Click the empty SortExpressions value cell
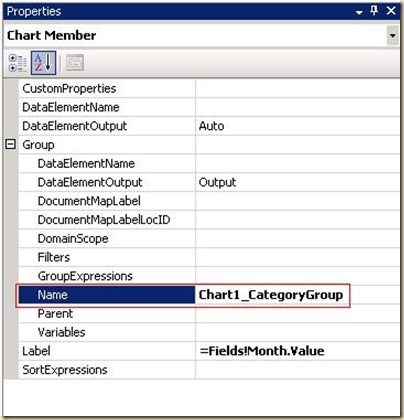The height and width of the screenshot is (420, 404). (297, 370)
